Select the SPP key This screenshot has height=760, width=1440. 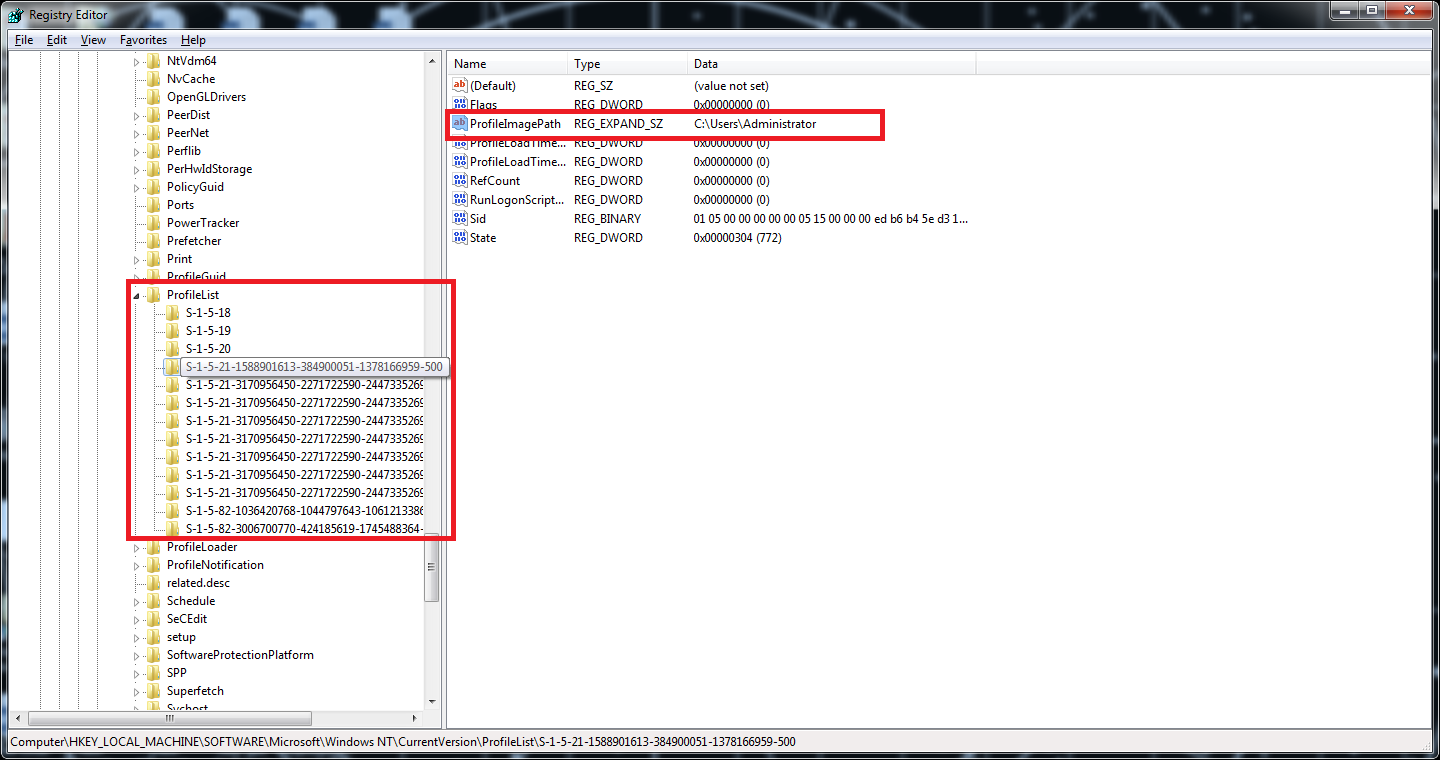(x=176, y=673)
